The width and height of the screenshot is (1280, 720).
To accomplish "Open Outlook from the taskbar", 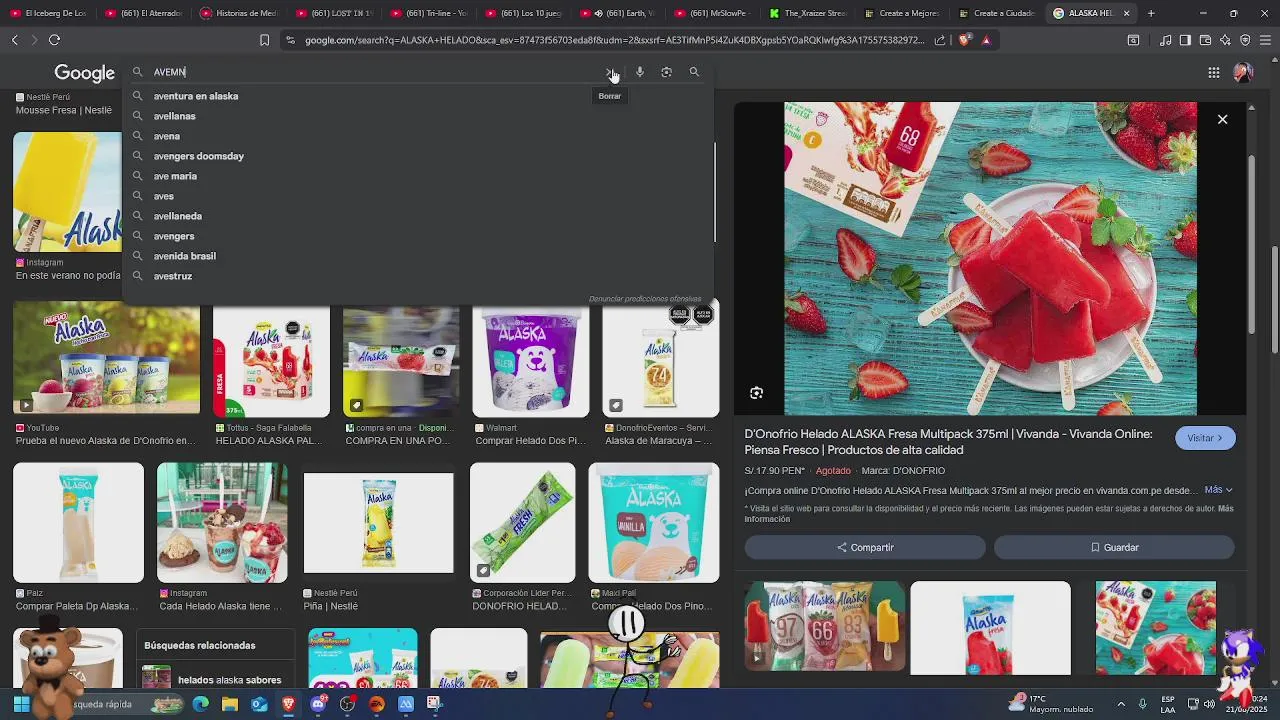I will (259, 704).
